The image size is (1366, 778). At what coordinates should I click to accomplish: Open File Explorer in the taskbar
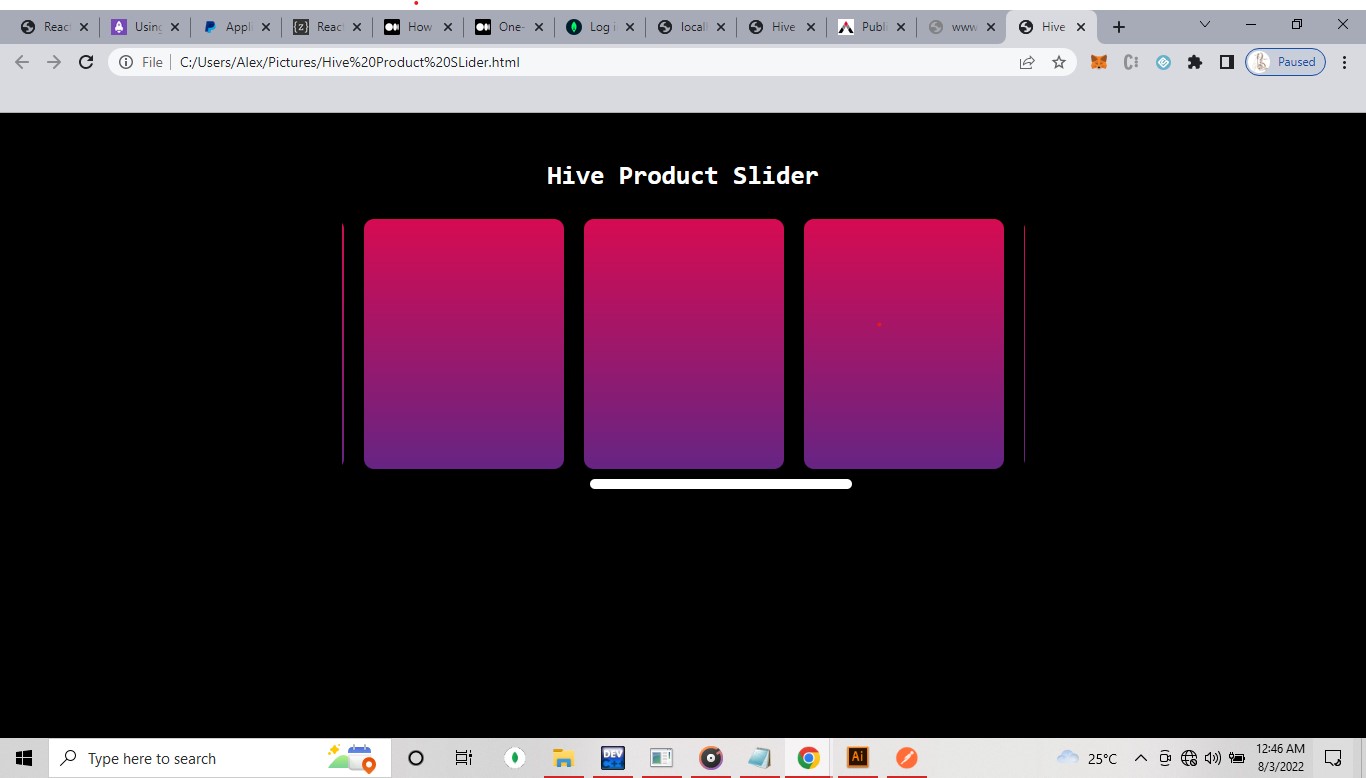tap(564, 758)
